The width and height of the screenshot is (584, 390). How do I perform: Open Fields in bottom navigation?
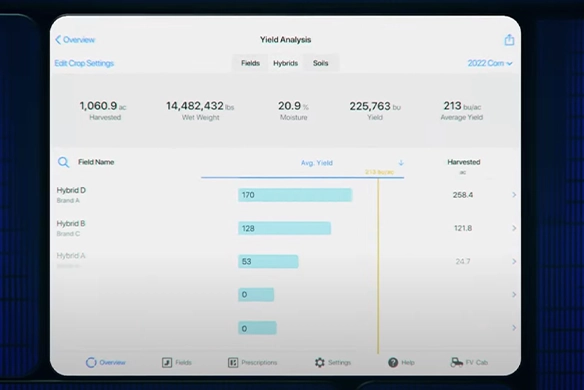(177, 362)
